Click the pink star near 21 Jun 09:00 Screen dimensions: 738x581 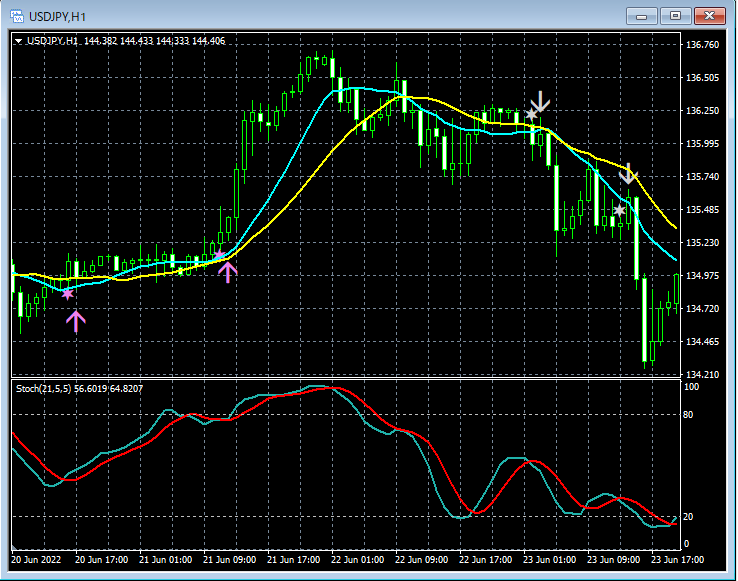[x=219, y=255]
